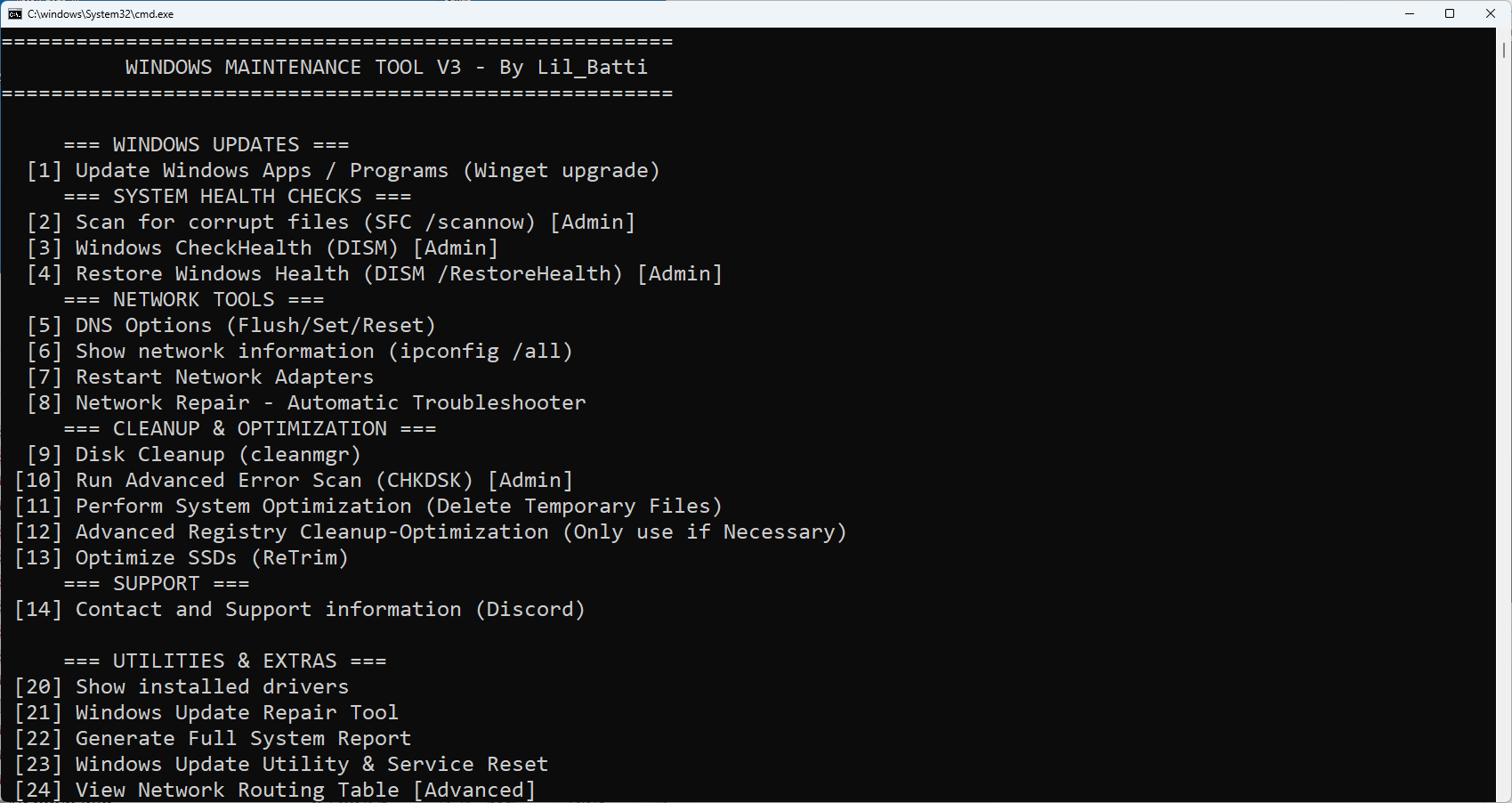The image size is (1512, 803).
Task: Select the SFC /scannow option line
Action: point(331,223)
